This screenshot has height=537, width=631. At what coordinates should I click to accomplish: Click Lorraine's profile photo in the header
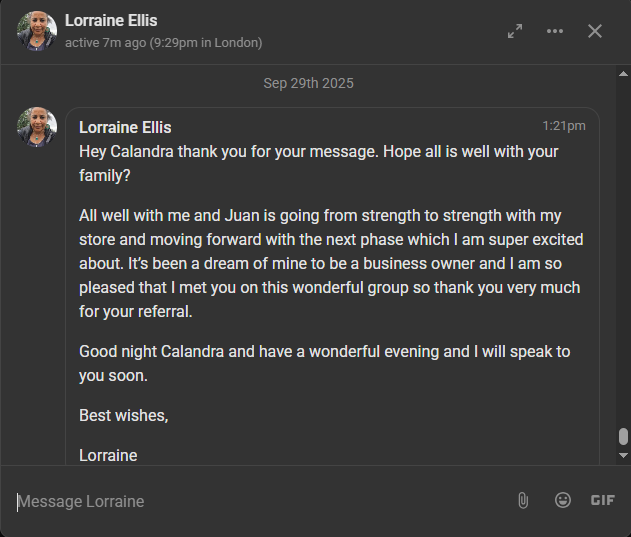pyautogui.click(x=37, y=31)
